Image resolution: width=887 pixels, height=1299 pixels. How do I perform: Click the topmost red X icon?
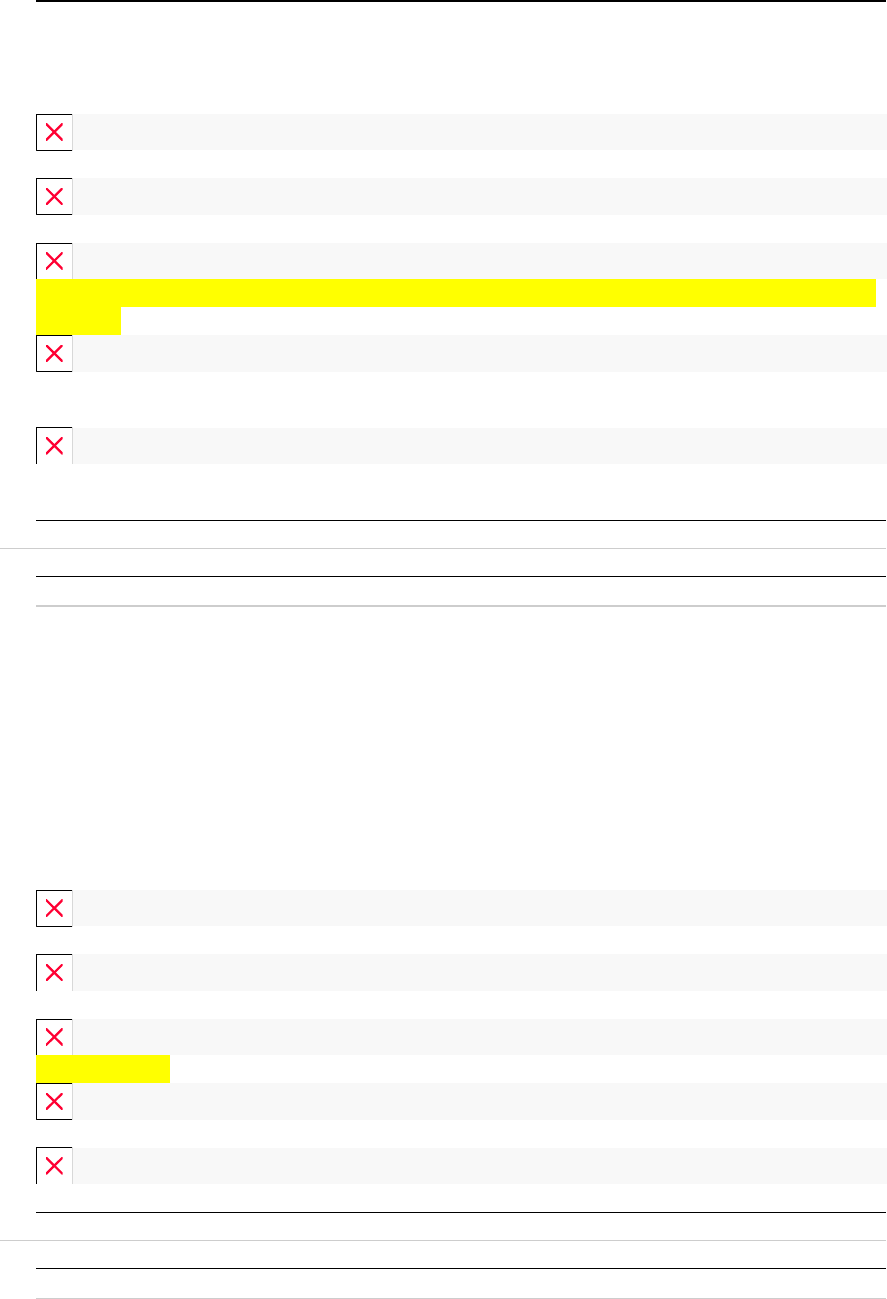click(54, 132)
